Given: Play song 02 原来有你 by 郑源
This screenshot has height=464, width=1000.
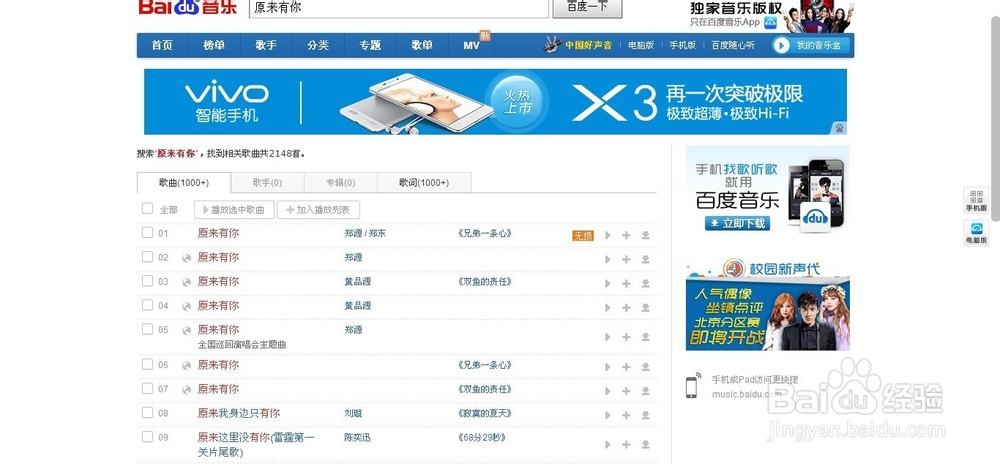Looking at the screenshot, I should (x=608, y=259).
